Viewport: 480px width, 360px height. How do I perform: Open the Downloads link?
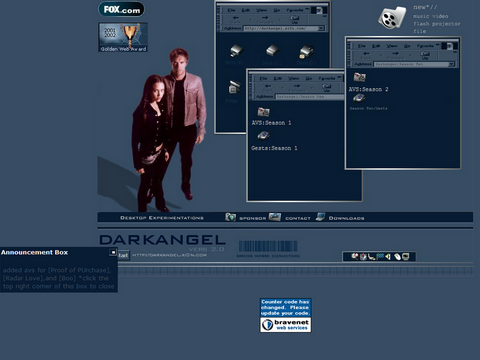pos(346,218)
